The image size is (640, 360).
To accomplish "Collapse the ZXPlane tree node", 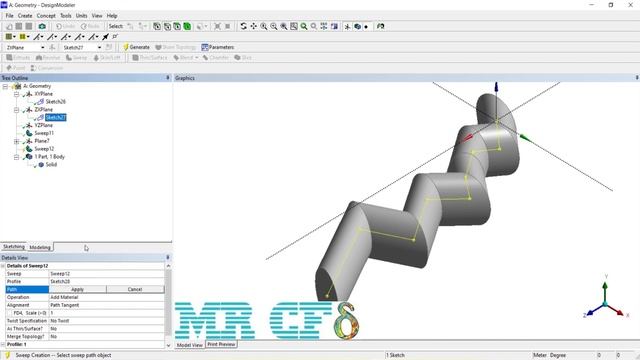I will (16, 110).
